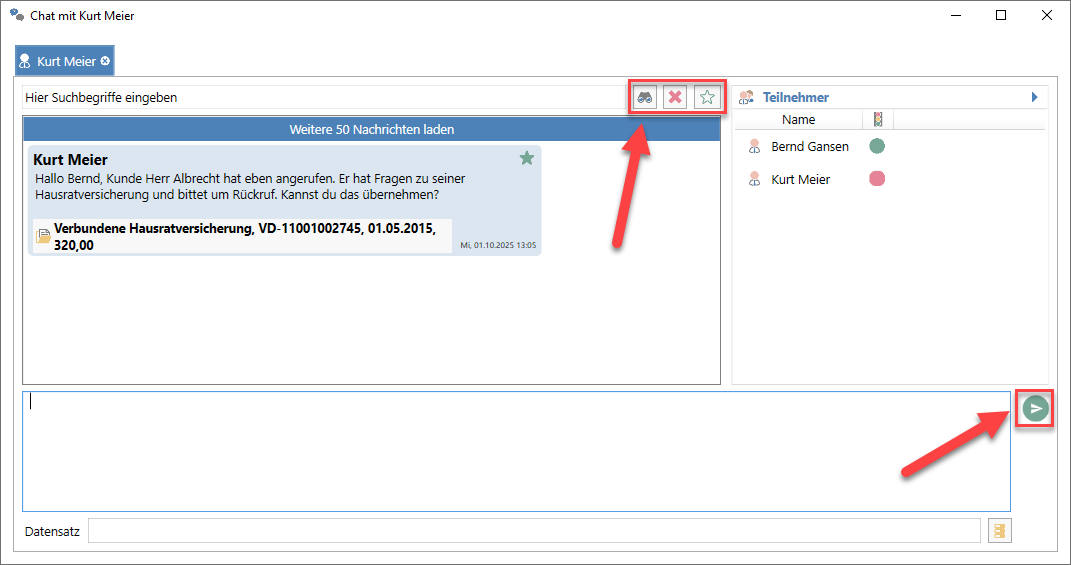This screenshot has width=1071, height=565.
Task: Unmark the favorite star on Kurt Meier's message
Action: 527,159
